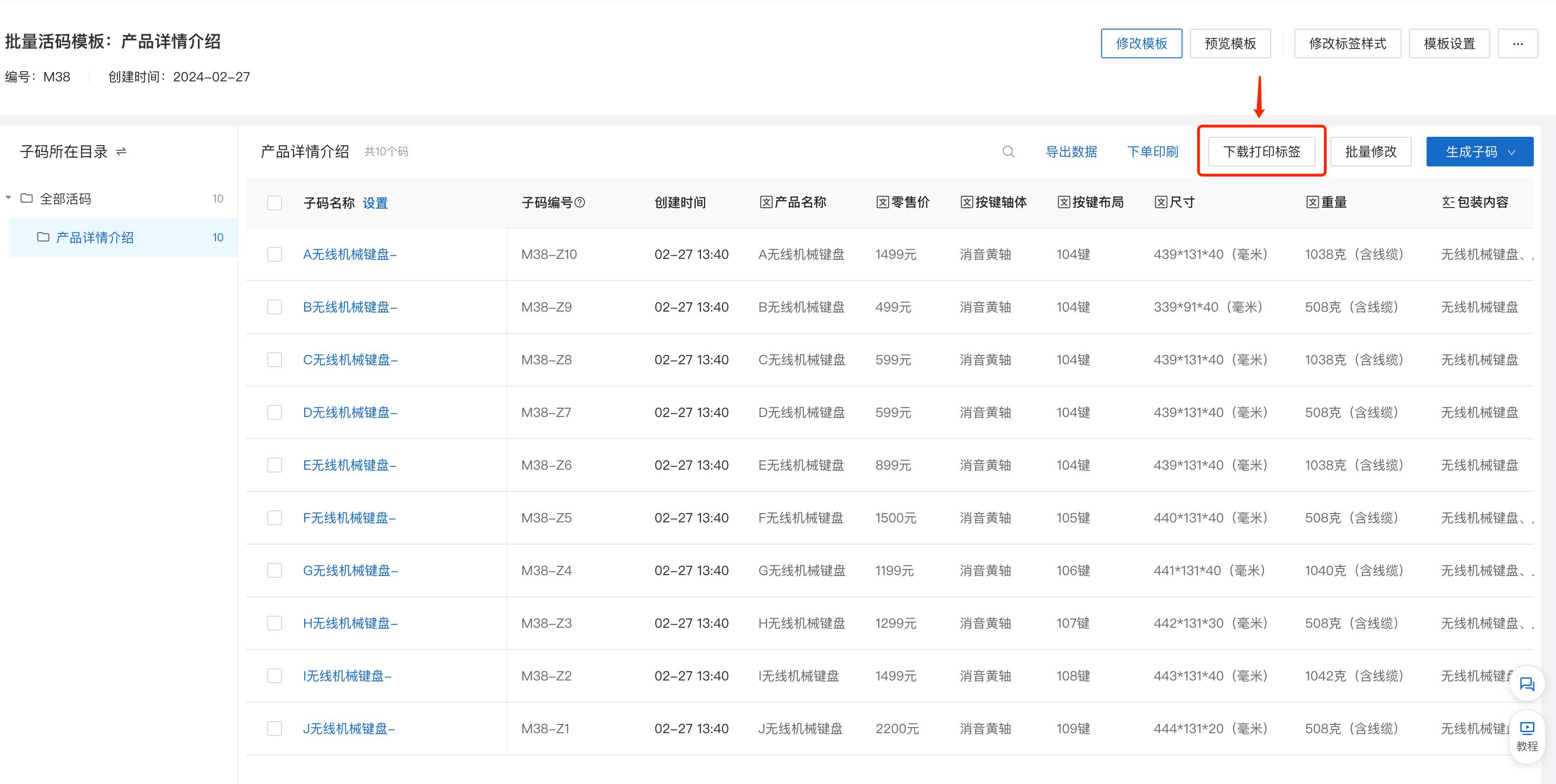Click the 修改模板 button
Viewport: 1556px width, 784px height.
pos(1141,43)
